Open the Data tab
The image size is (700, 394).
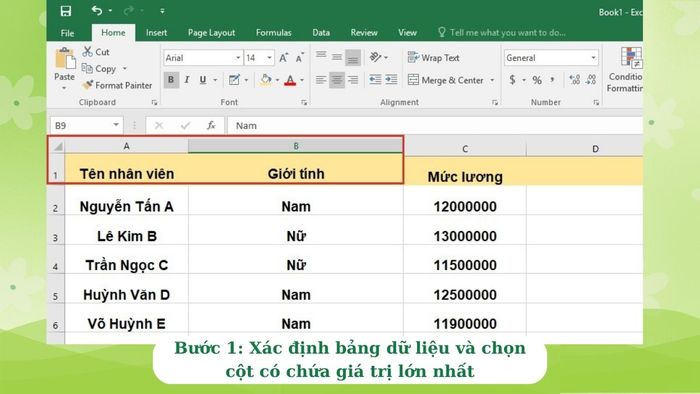(x=321, y=33)
